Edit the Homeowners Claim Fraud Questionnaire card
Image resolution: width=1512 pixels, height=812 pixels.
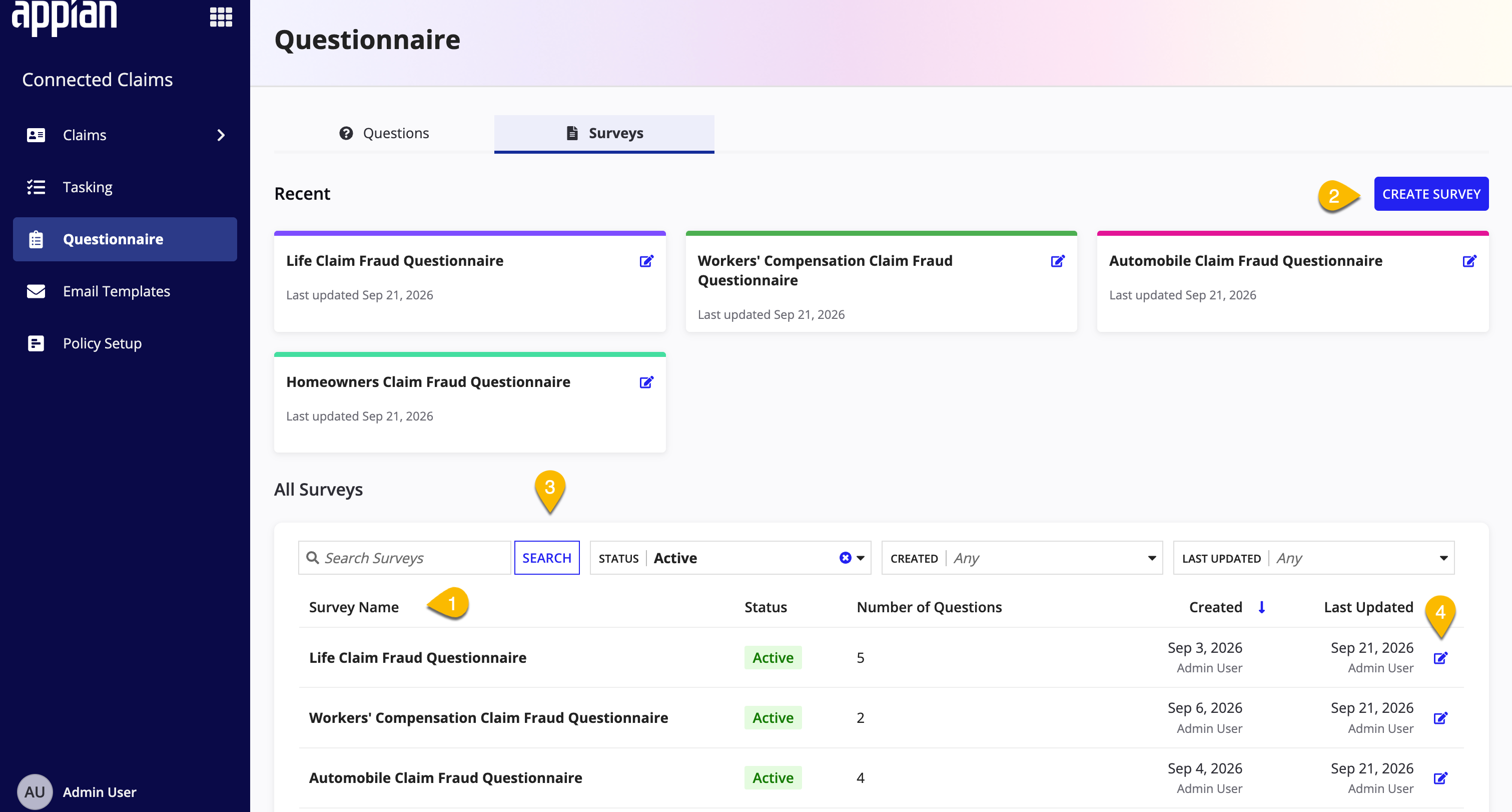point(646,382)
